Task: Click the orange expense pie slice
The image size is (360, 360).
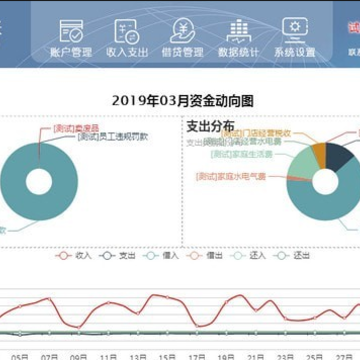Action: (x=320, y=155)
